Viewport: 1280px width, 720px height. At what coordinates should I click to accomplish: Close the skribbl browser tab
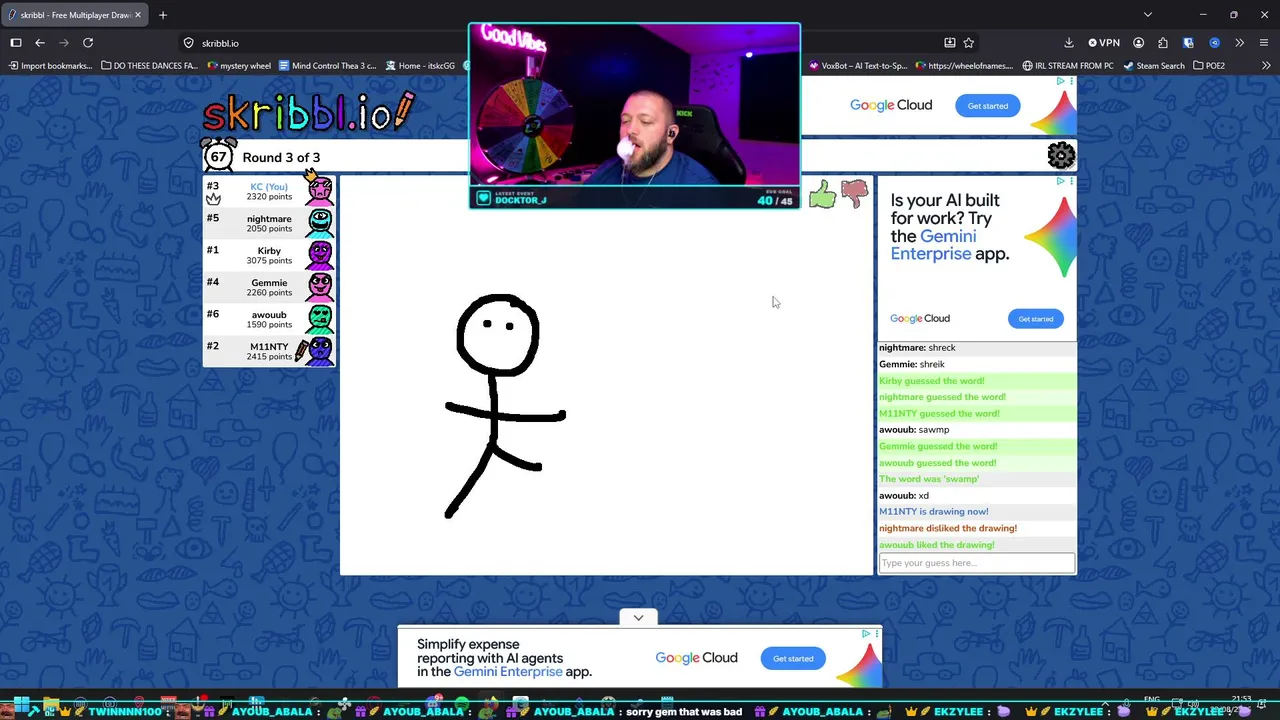pos(138,15)
